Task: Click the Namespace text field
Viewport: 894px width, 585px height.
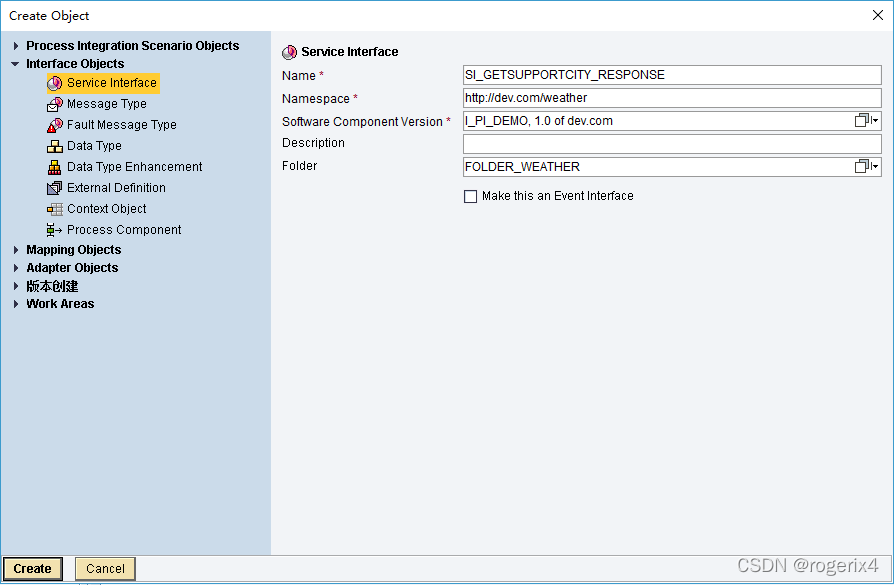Action: [x=671, y=98]
